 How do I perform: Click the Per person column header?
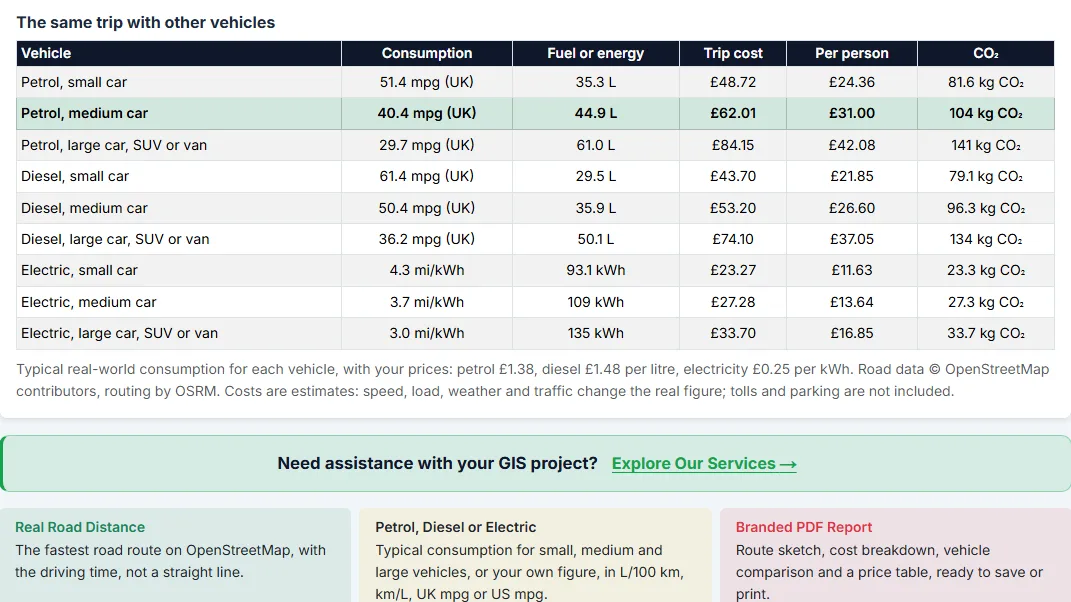pyautogui.click(x=852, y=53)
